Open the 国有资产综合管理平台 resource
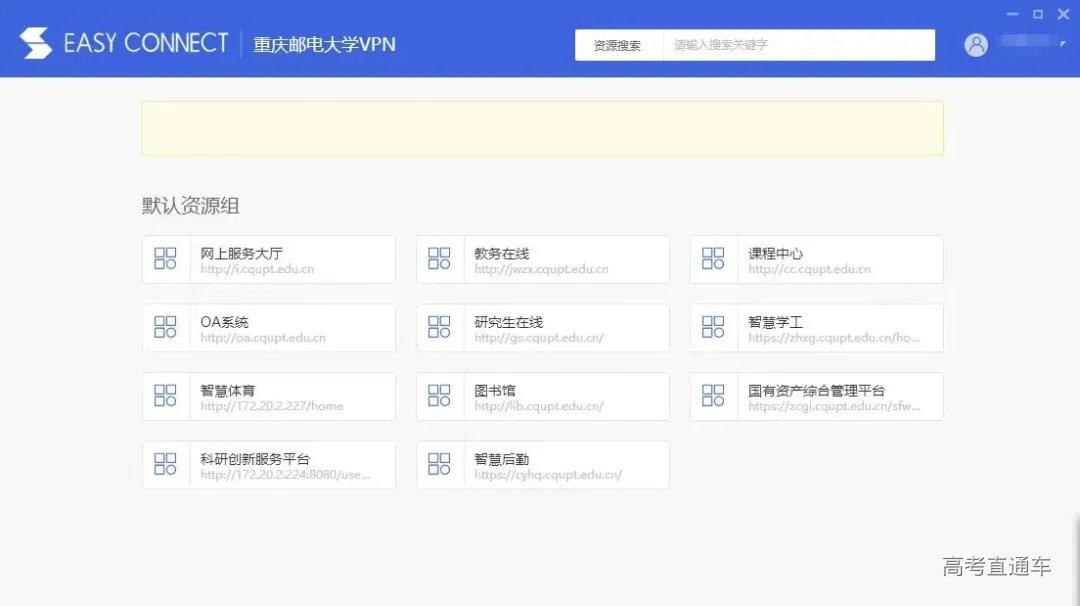The width and height of the screenshot is (1080, 606). pos(815,396)
